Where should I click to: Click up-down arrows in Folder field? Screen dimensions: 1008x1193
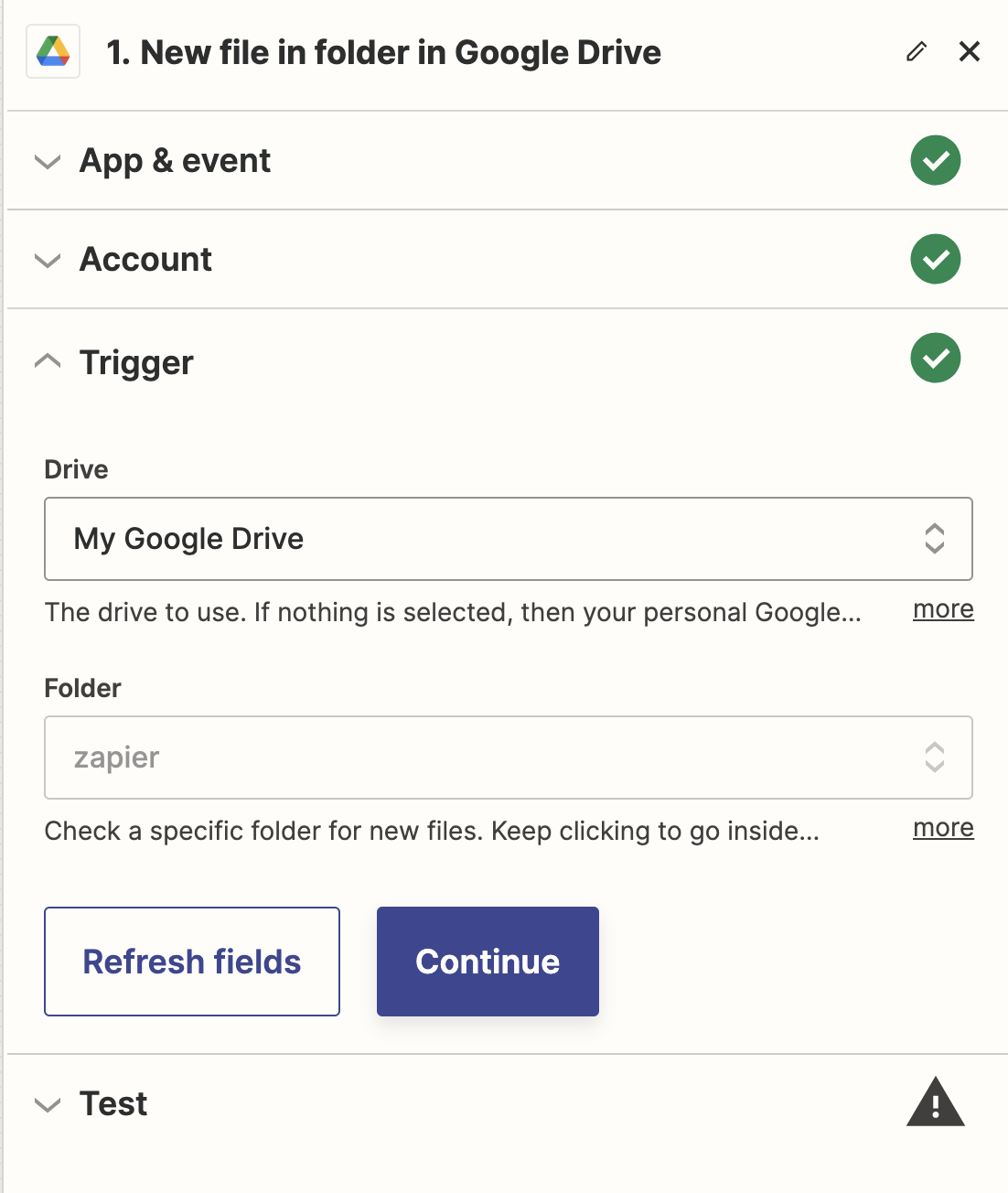click(934, 758)
